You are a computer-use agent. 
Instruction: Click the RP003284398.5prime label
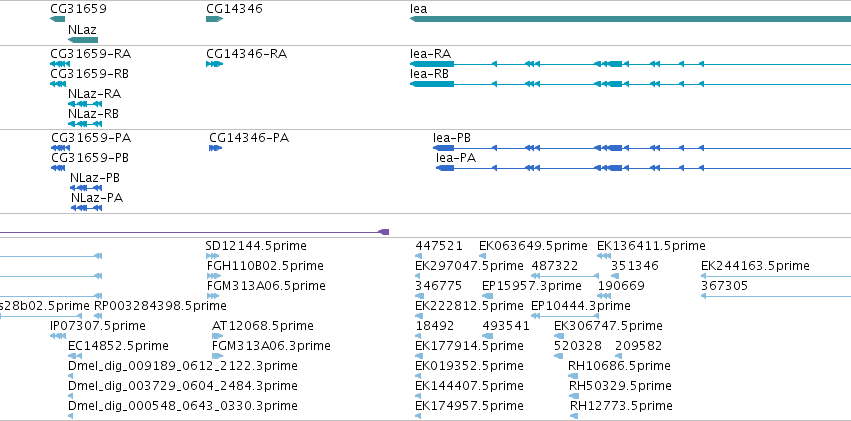point(161,306)
